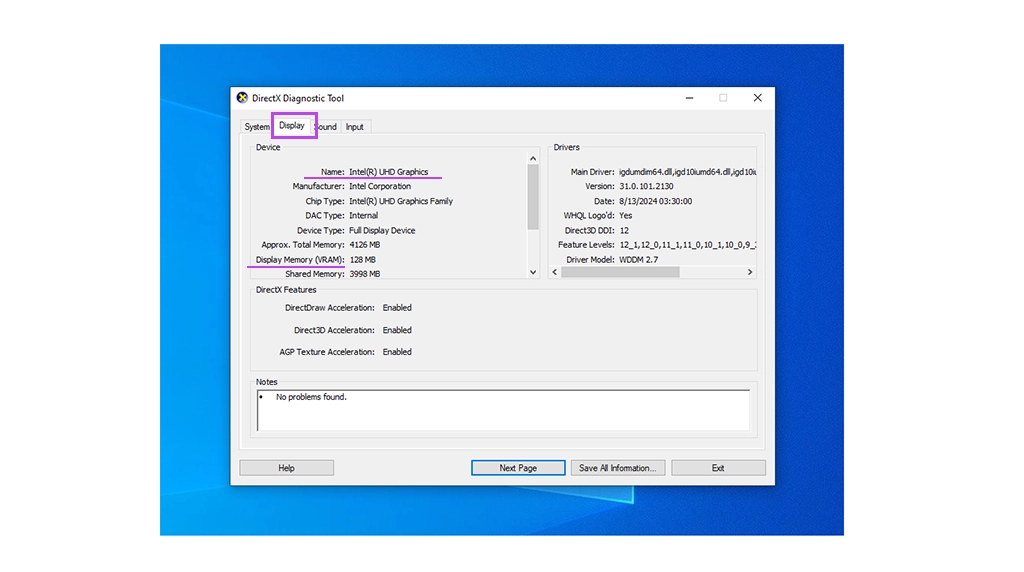Click the Drivers group heading
Screen dimensions: 1024x572
point(567,148)
